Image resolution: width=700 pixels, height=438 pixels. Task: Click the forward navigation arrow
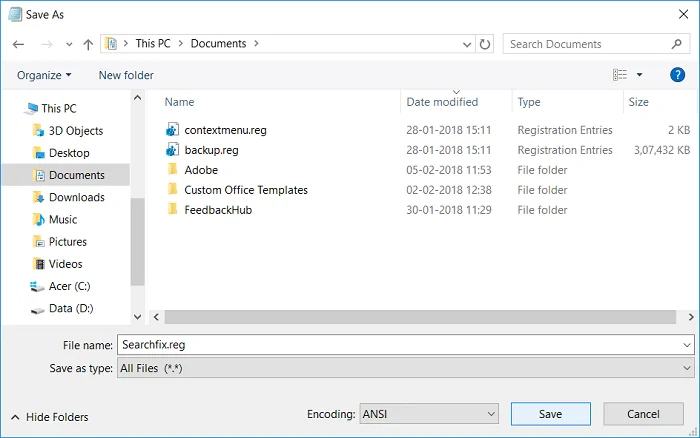(46, 44)
